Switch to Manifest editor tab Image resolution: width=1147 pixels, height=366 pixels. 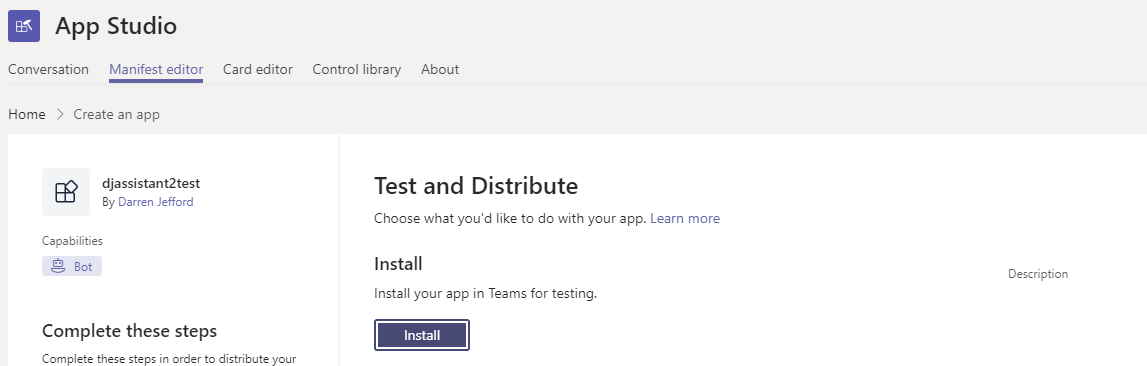click(x=156, y=70)
